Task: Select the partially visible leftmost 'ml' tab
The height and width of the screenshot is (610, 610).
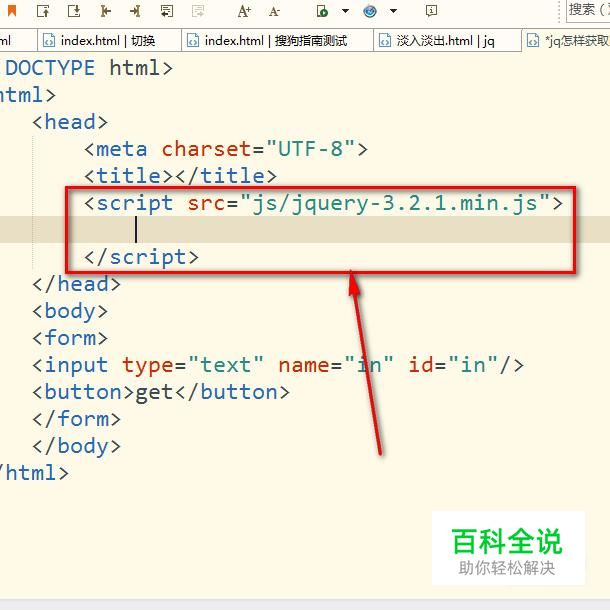Action: (x=18, y=40)
